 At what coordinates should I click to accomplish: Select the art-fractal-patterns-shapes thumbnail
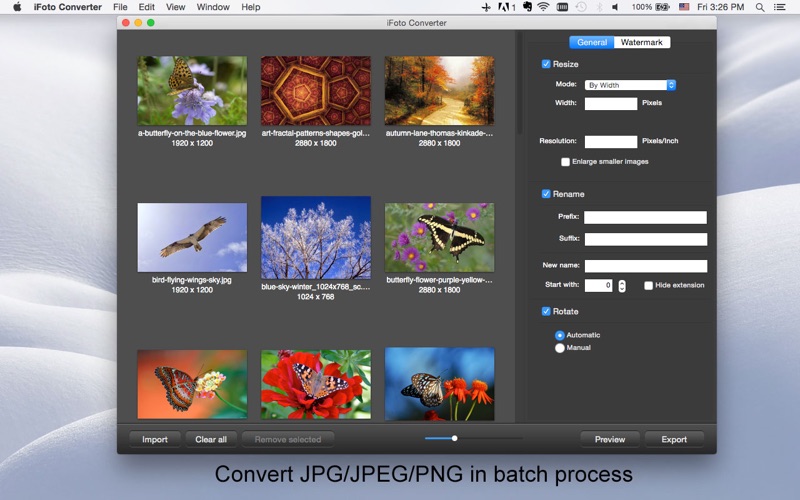coord(316,90)
